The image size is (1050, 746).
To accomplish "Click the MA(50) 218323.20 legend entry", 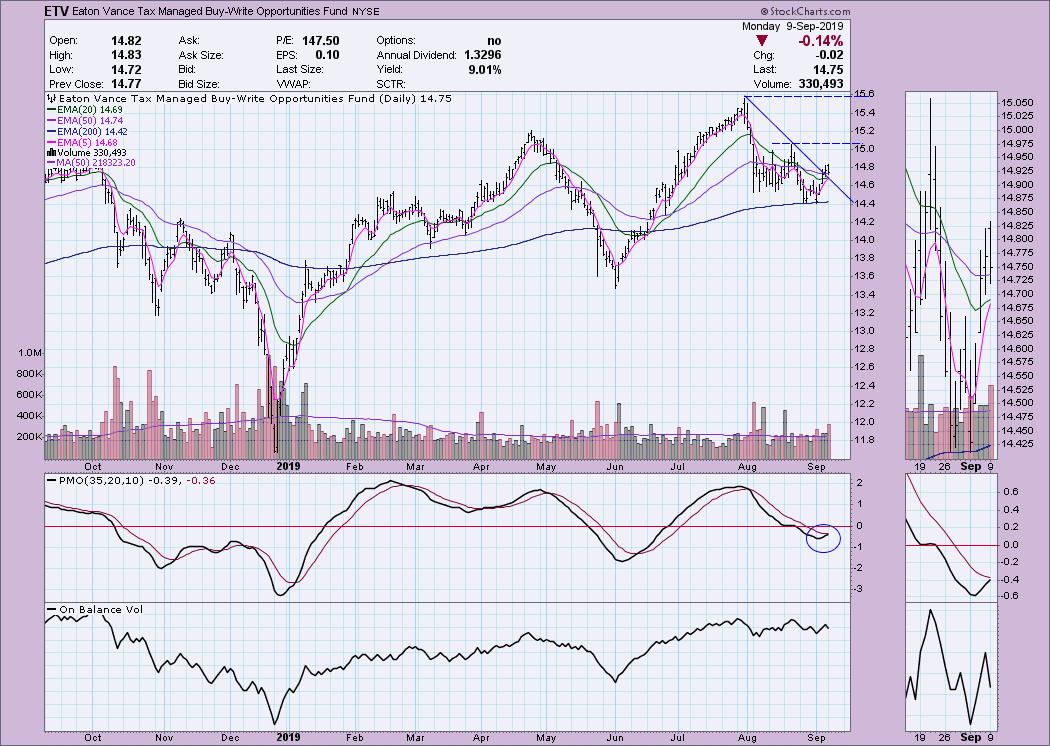I will pos(96,163).
